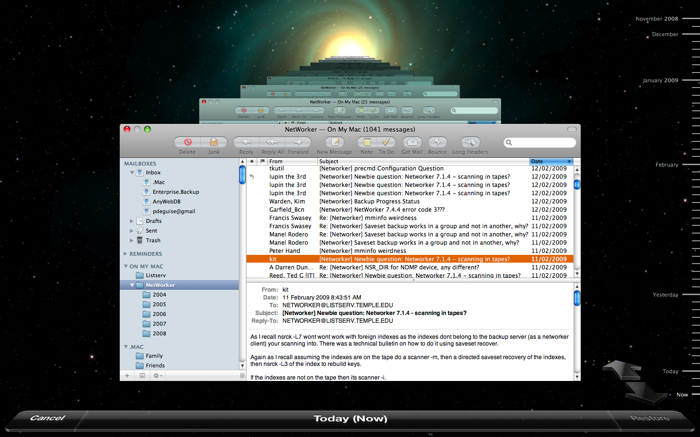Collapse the NetWorker folder triangle
Image resolution: width=700 pixels, height=437 pixels.
(x=132, y=285)
